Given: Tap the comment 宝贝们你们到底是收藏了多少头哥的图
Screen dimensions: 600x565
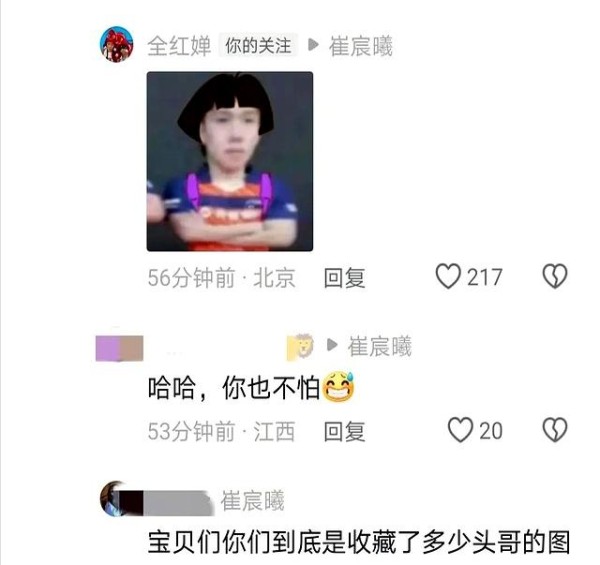Looking at the screenshot, I should click(x=359, y=541).
